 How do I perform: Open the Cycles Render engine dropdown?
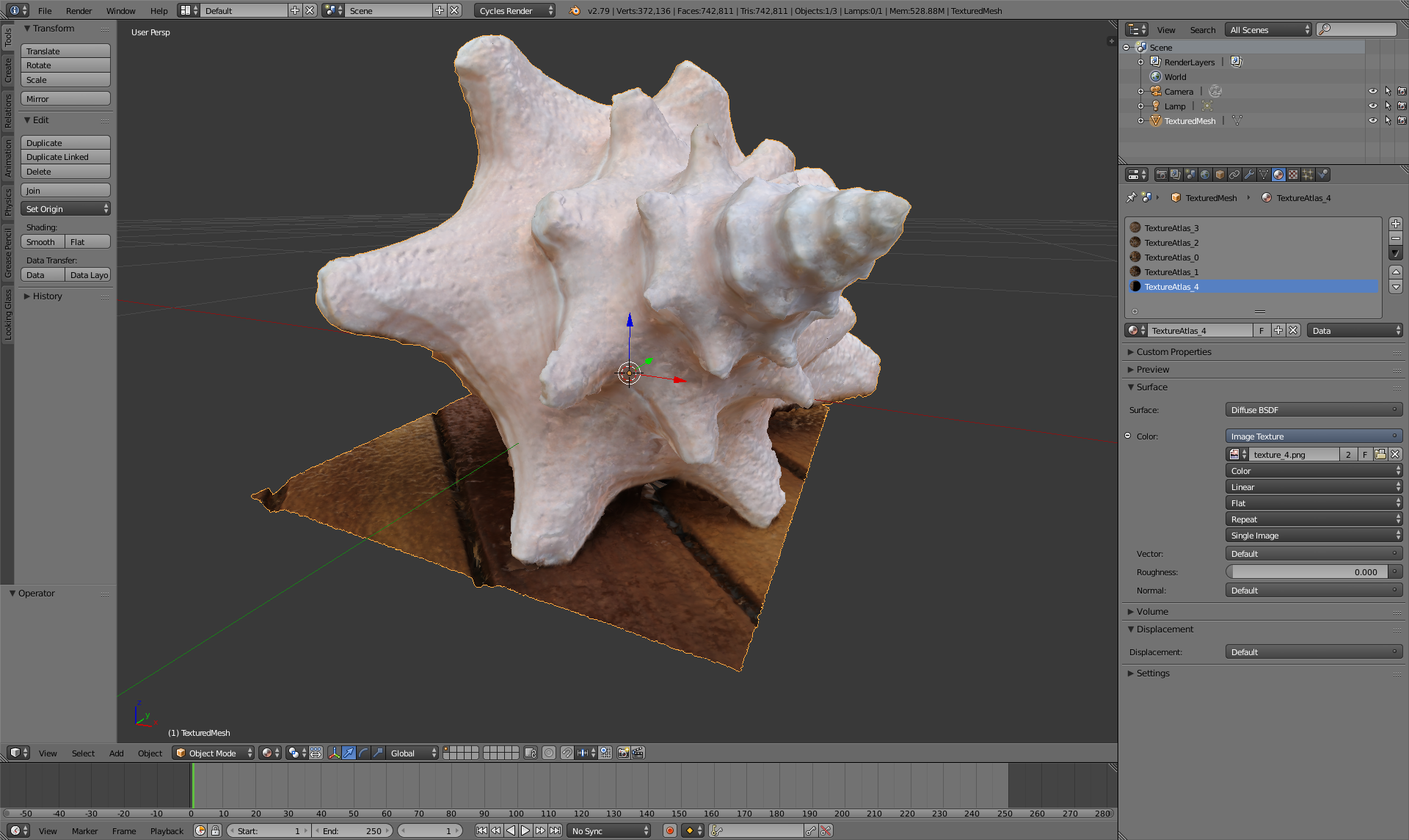click(x=514, y=10)
